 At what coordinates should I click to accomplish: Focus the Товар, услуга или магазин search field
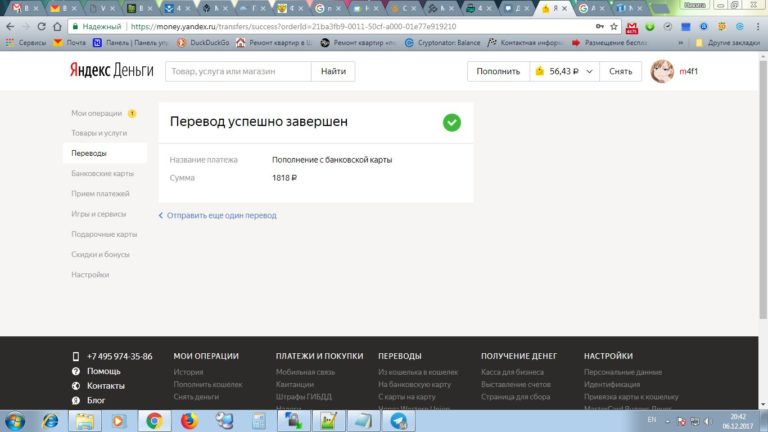coord(238,72)
